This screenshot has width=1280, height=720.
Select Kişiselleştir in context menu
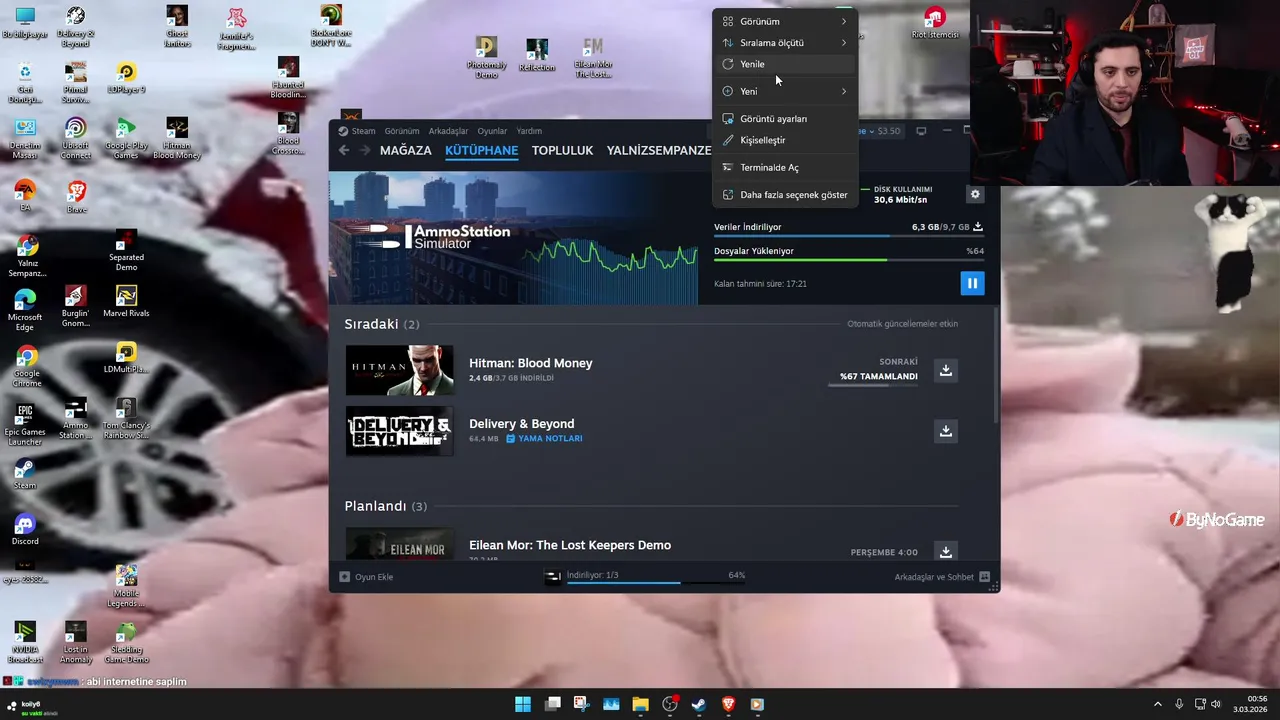(x=785, y=140)
